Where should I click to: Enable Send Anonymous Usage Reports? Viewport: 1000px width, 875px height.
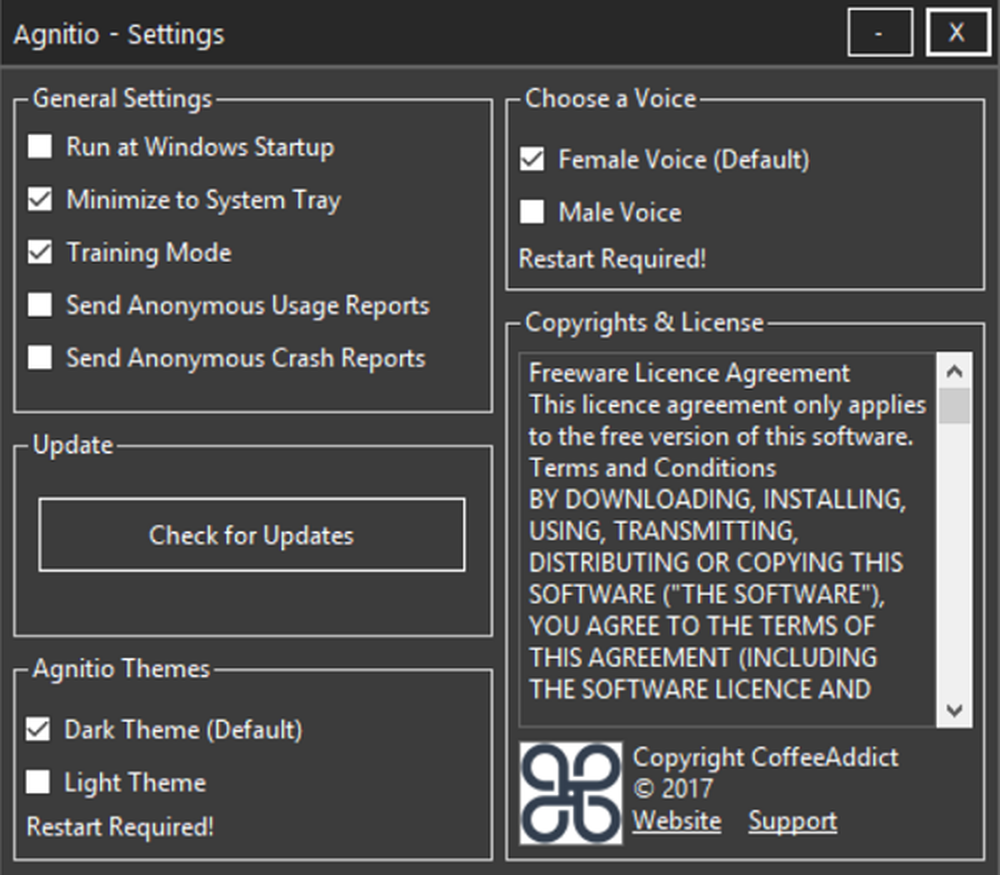[x=40, y=305]
